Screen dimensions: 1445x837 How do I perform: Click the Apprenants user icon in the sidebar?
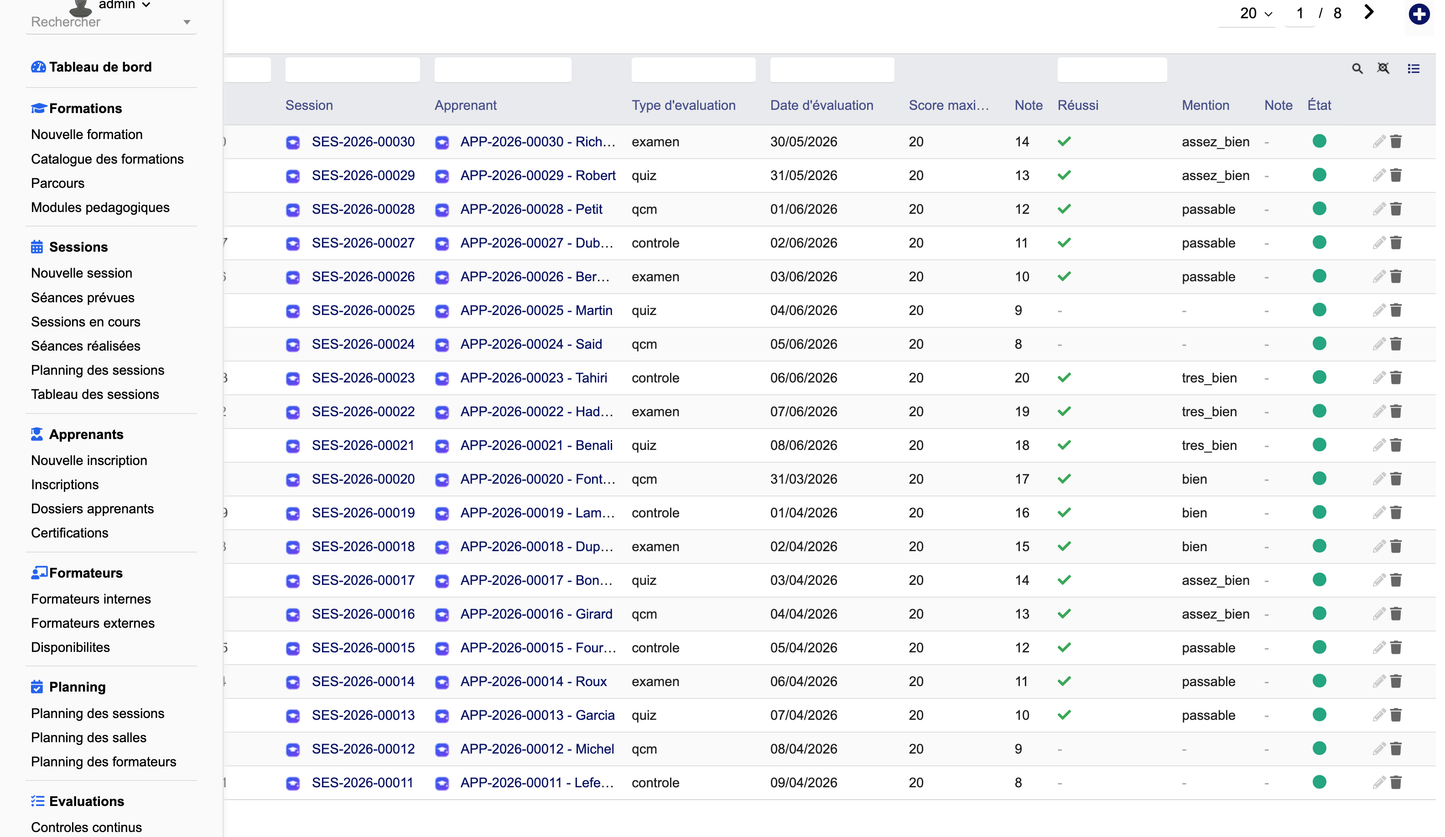37,434
